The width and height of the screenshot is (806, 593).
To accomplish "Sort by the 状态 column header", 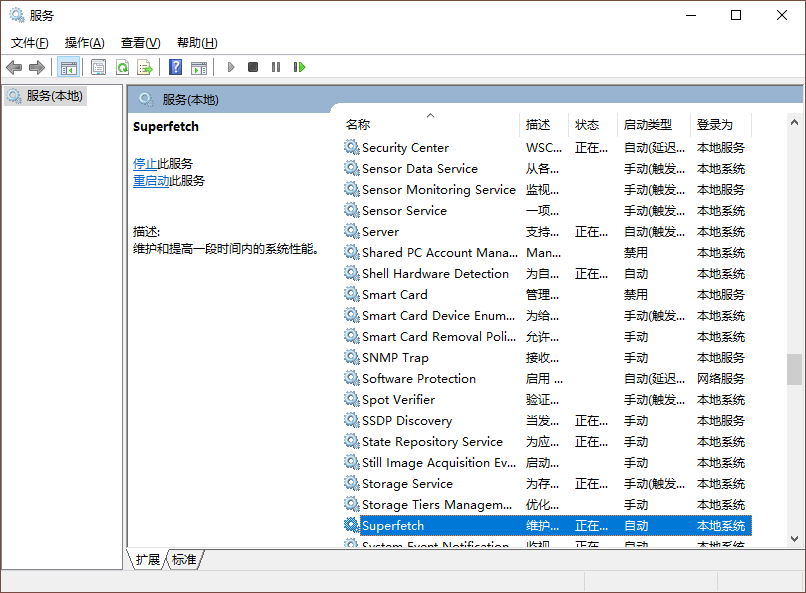I will pos(589,124).
